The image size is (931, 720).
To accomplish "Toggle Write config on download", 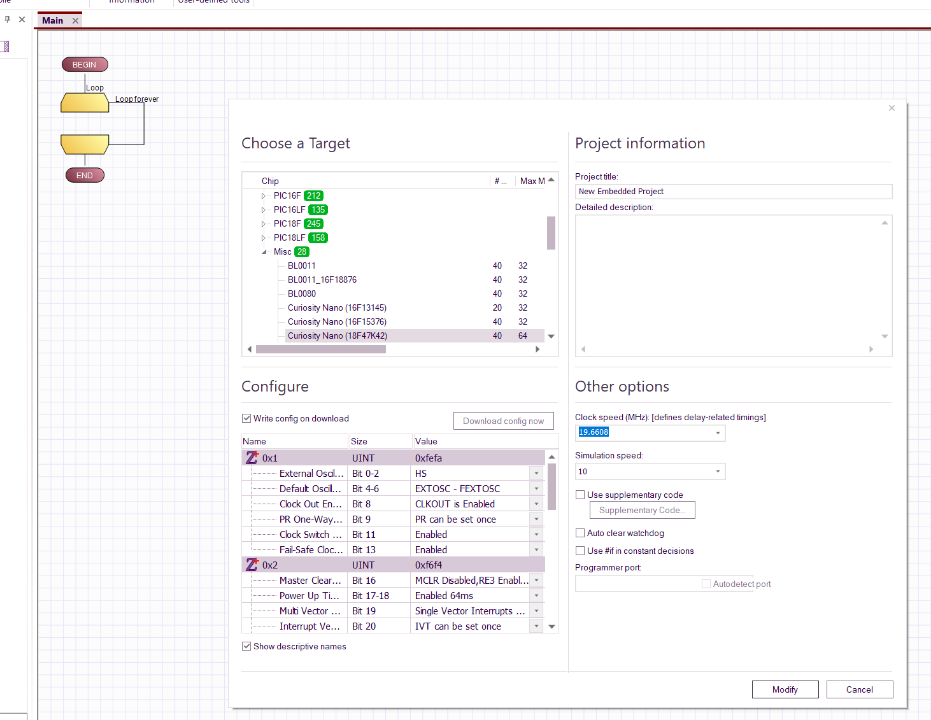I will coord(246,418).
